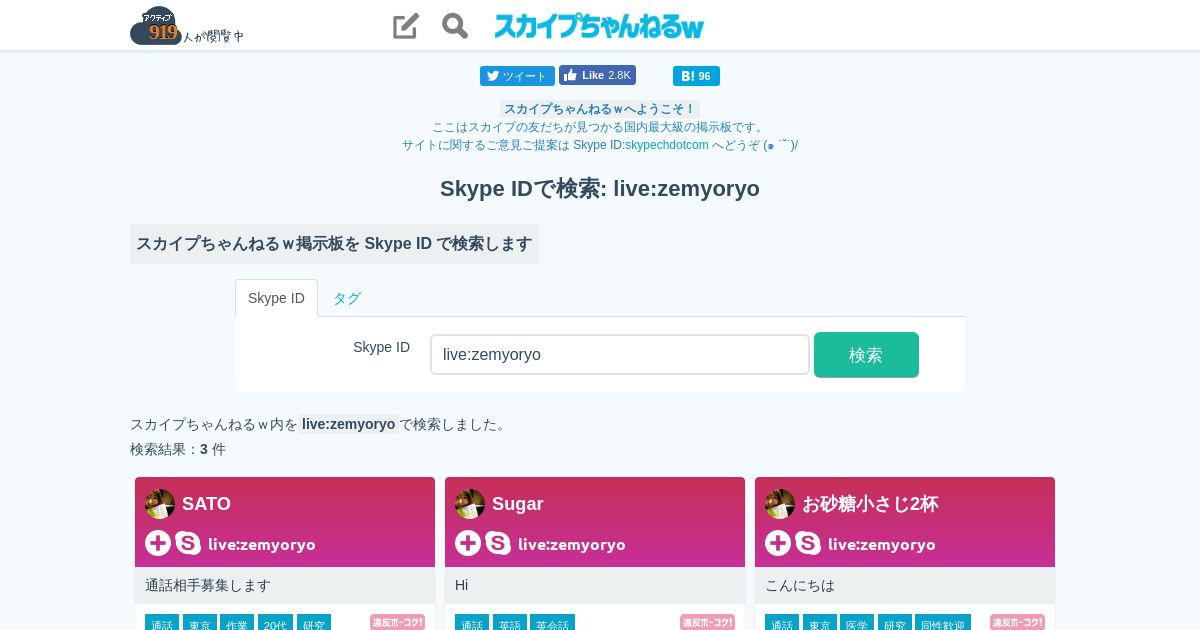Screen dimensions: 1200x630
Task: Open the skypechdotcom Skype ID link
Action: coord(667,145)
